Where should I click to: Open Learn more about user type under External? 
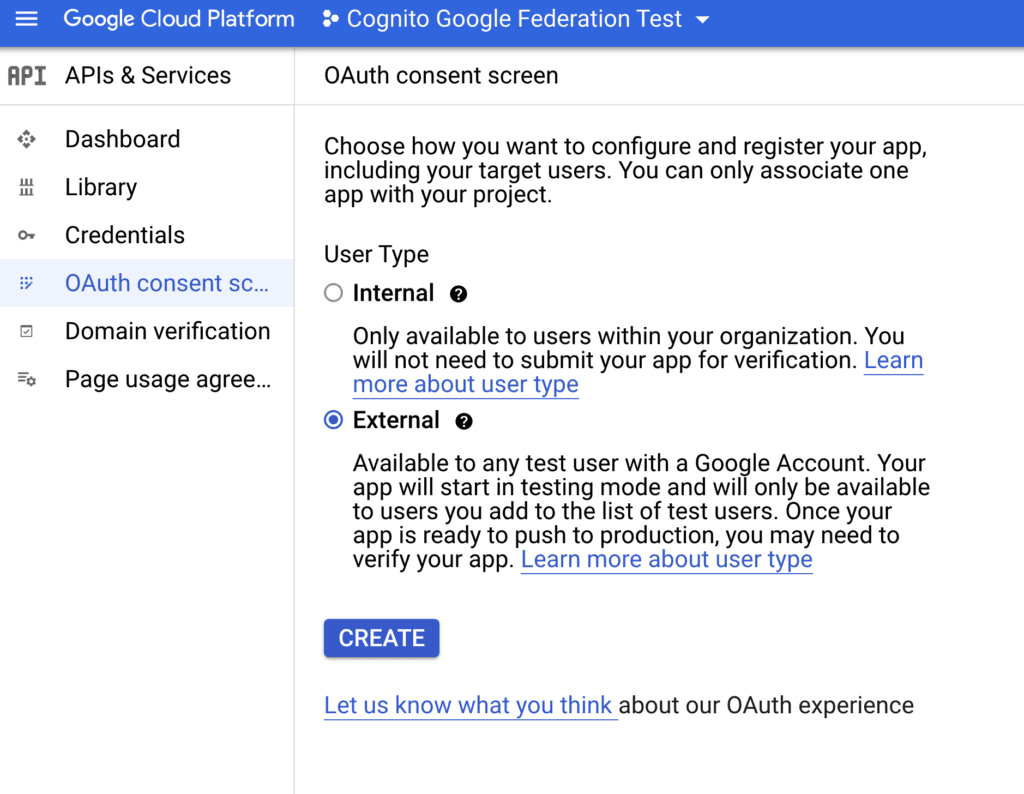(667, 560)
